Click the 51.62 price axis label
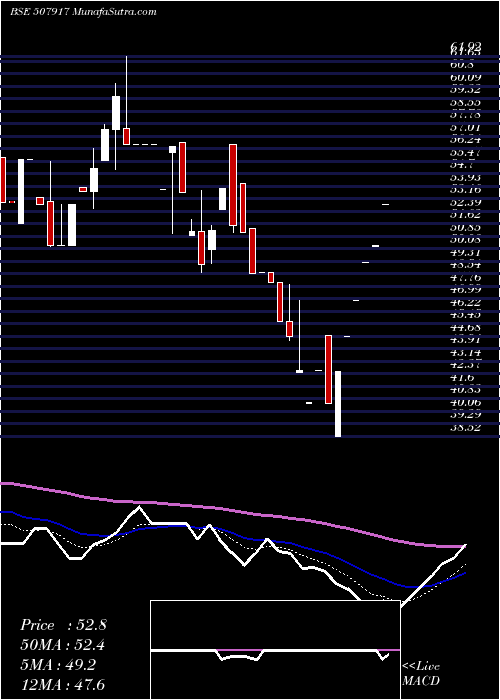 pos(466,215)
